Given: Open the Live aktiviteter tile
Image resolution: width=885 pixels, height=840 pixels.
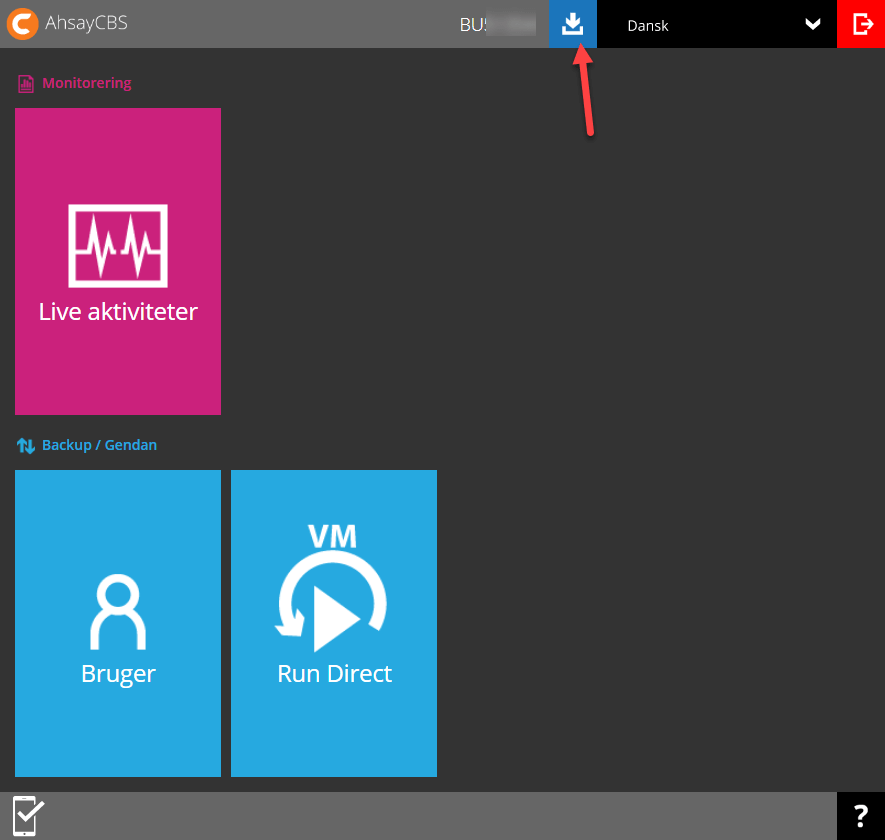Looking at the screenshot, I should [117, 261].
